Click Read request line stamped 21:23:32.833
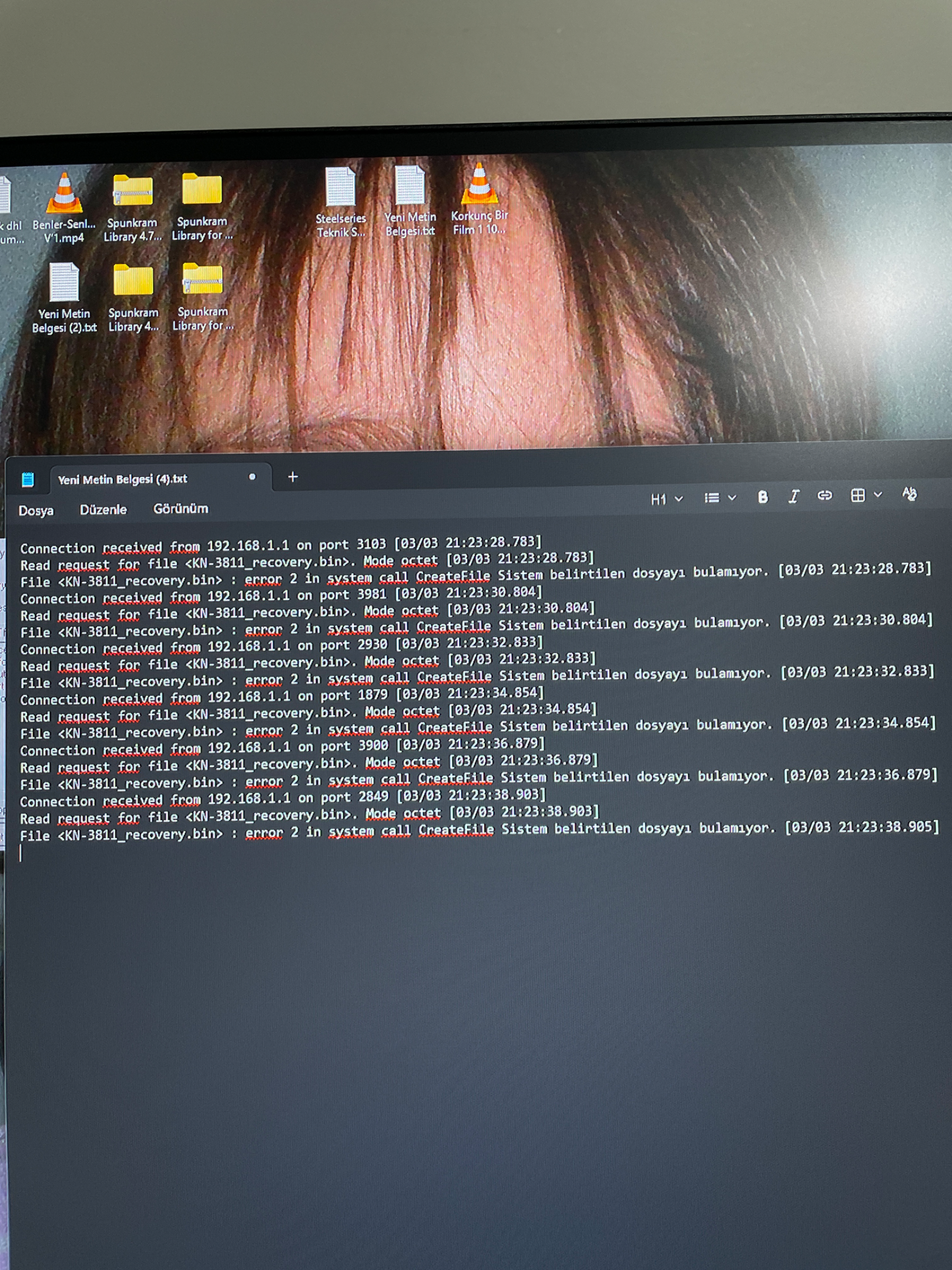952x1270 pixels. pyautogui.click(x=309, y=662)
